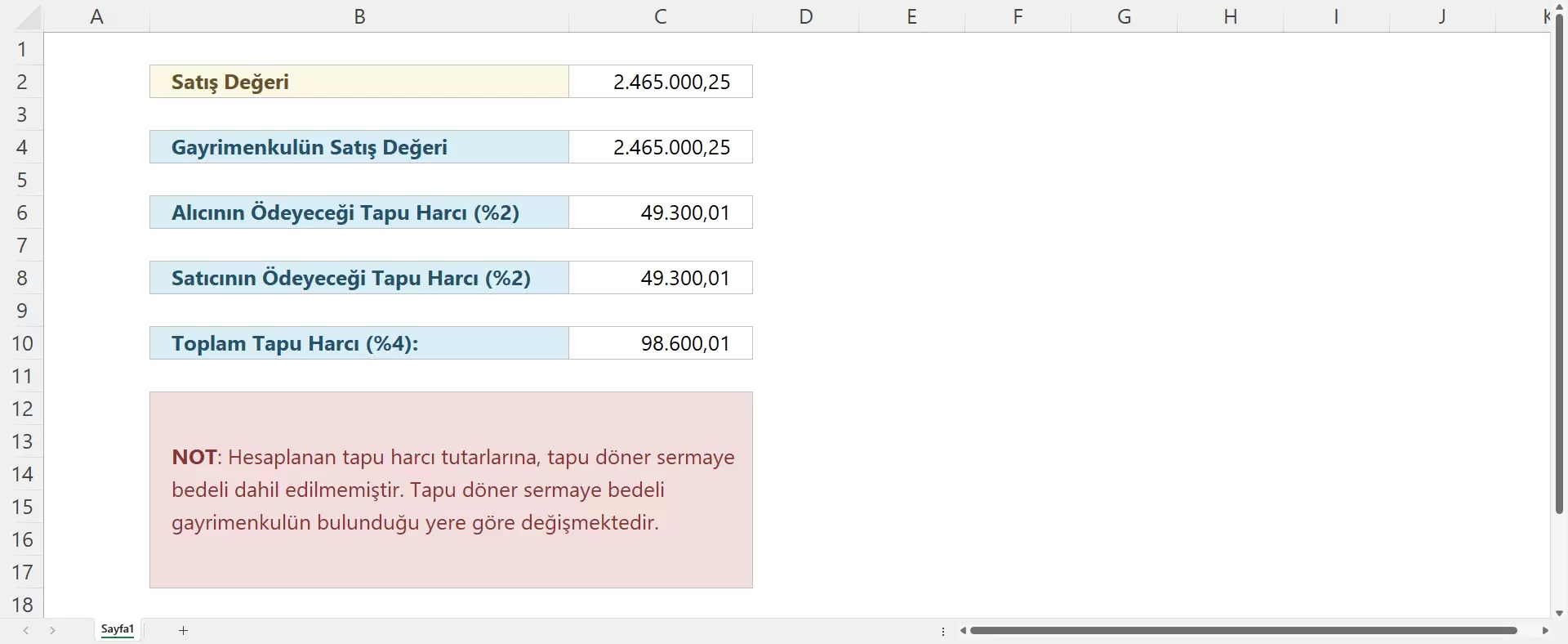Click the horizontal scrollbar thumb

click(1241, 630)
